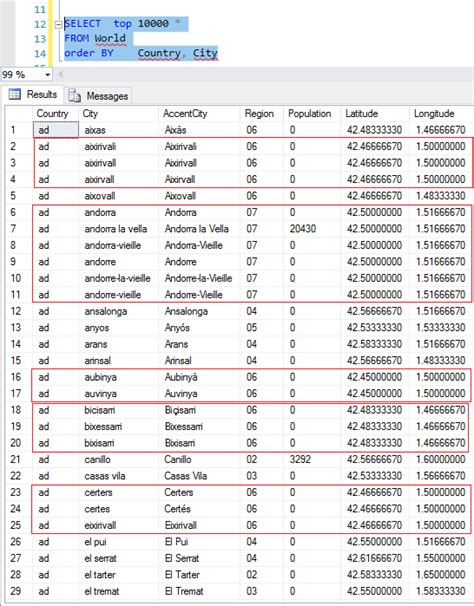Select row header number 7
This screenshot has width=474, height=606.
point(13,229)
